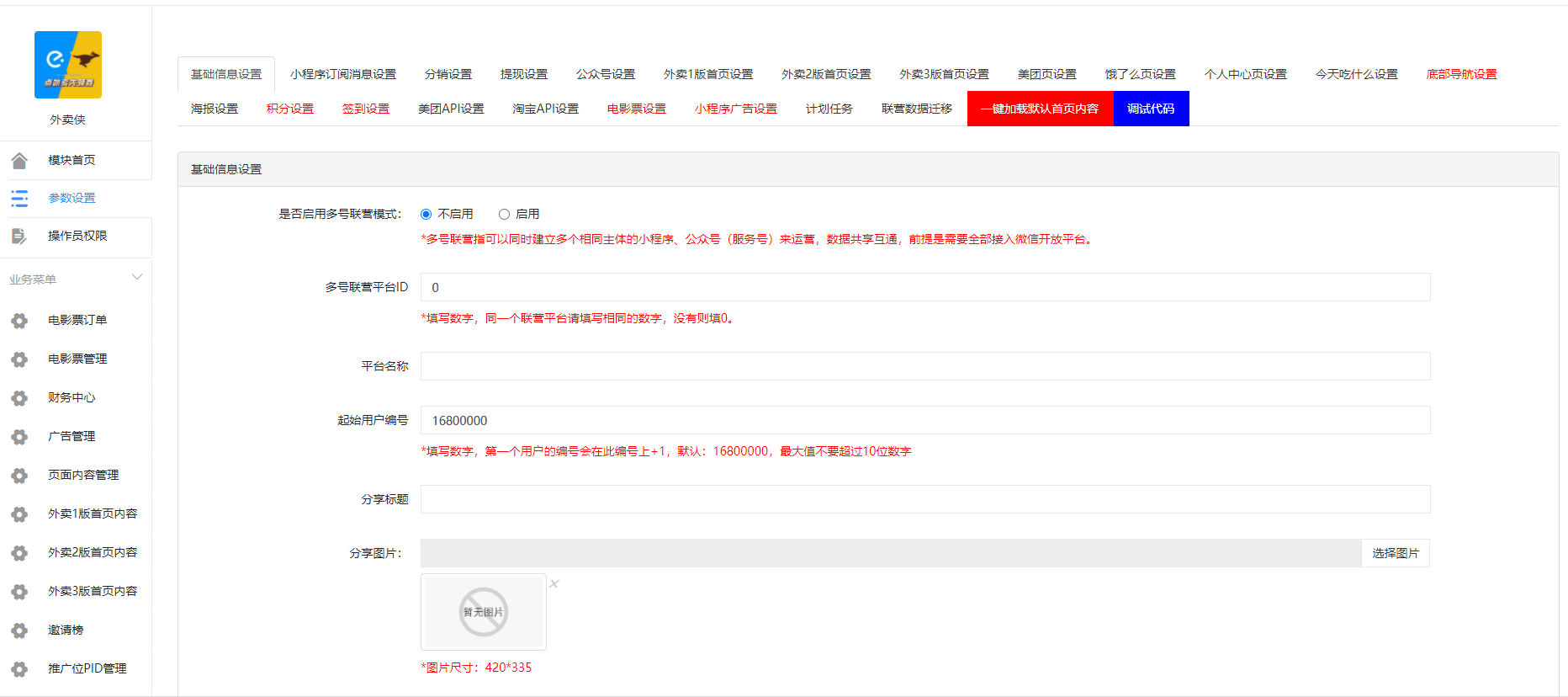
Task: Click the gear icon beside 电影票订单
Action: pyautogui.click(x=19, y=321)
